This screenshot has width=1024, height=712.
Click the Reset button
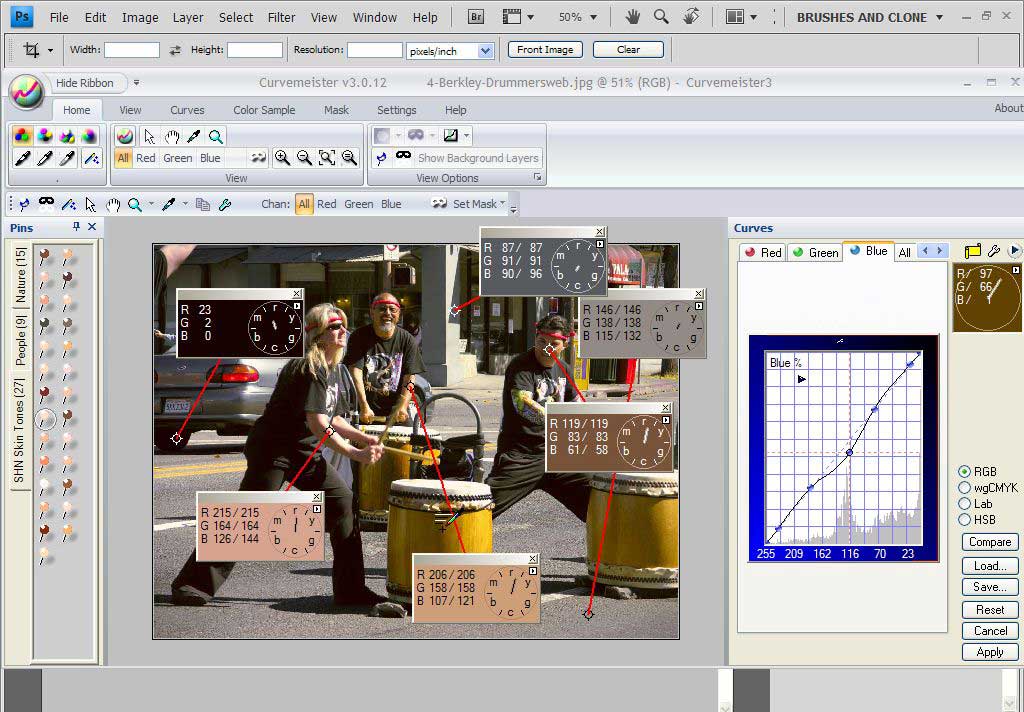[989, 609]
